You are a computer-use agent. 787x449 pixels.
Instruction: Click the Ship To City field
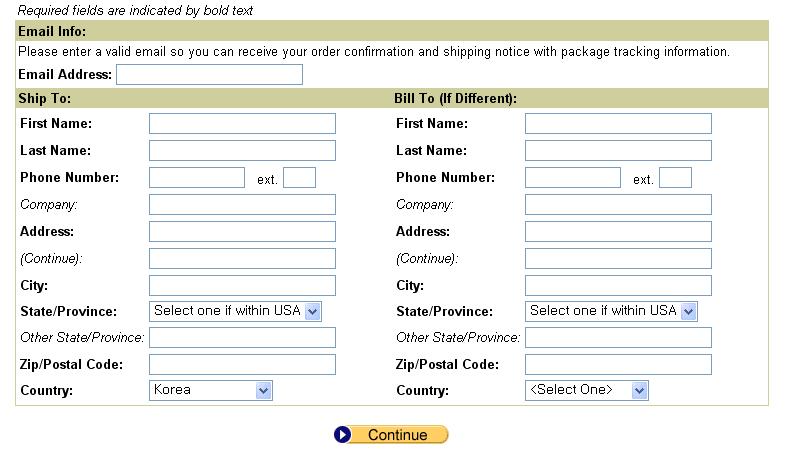tap(242, 285)
